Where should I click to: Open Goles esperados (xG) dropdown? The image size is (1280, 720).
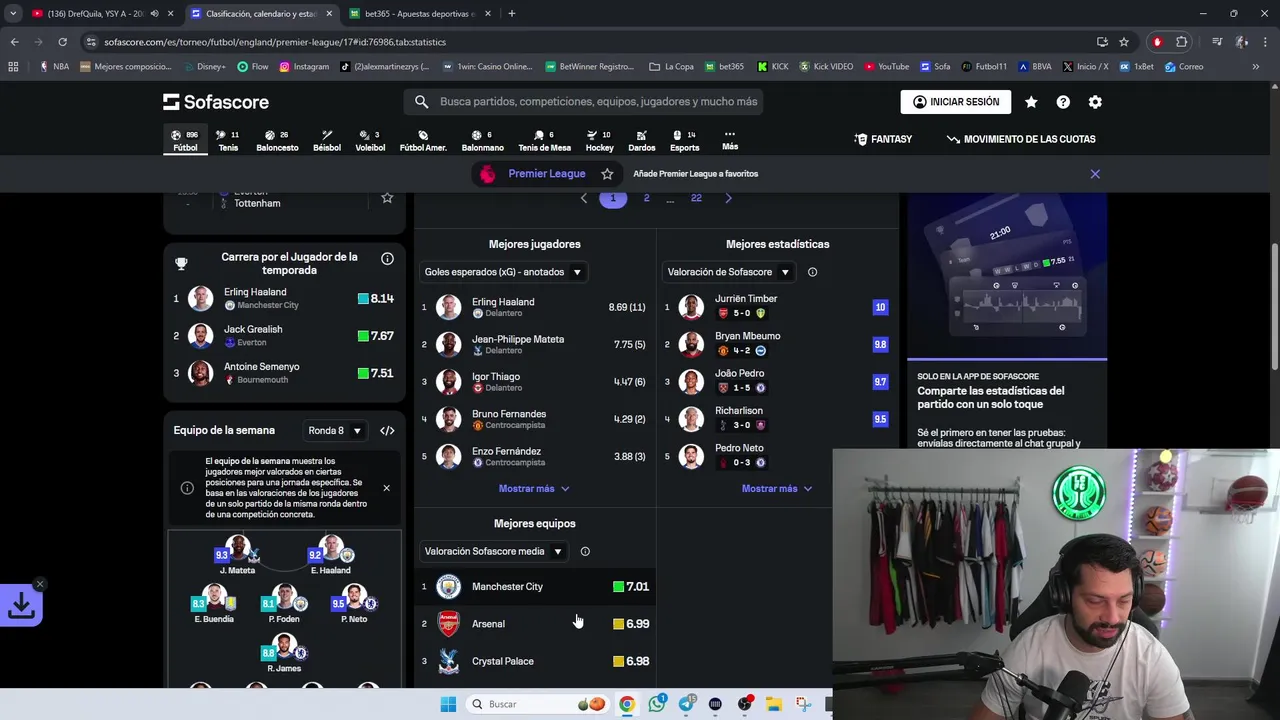click(x=503, y=272)
